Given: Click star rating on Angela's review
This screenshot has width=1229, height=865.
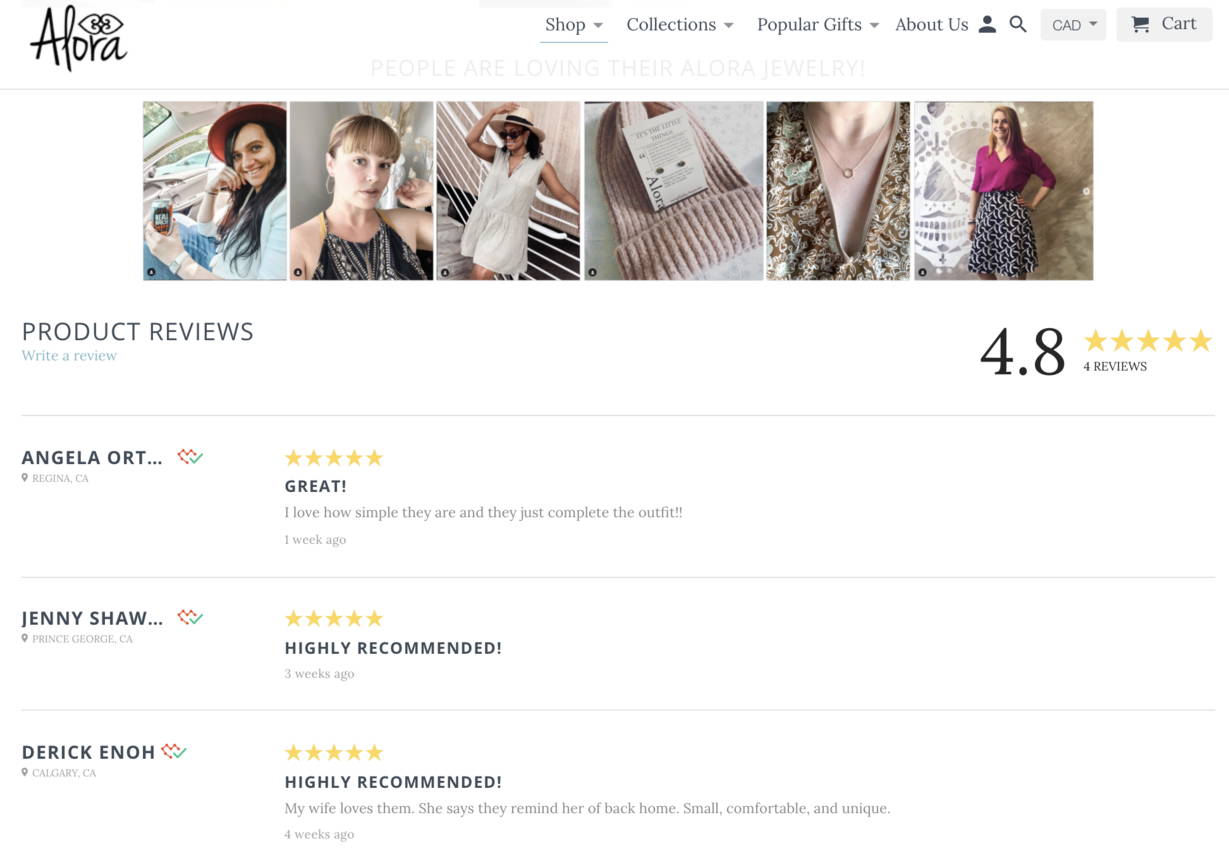Looking at the screenshot, I should point(334,458).
